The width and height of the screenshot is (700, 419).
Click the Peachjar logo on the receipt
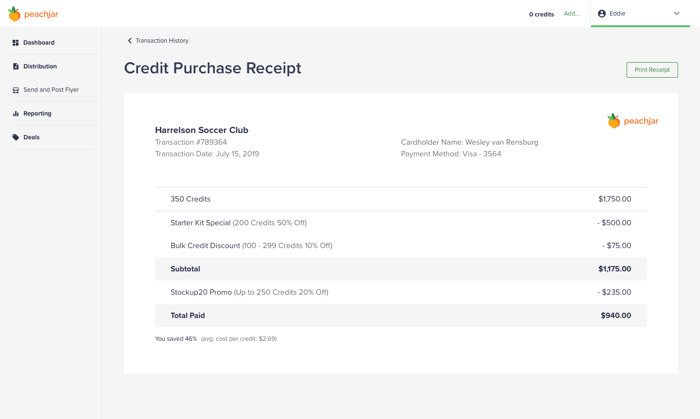[633, 121]
